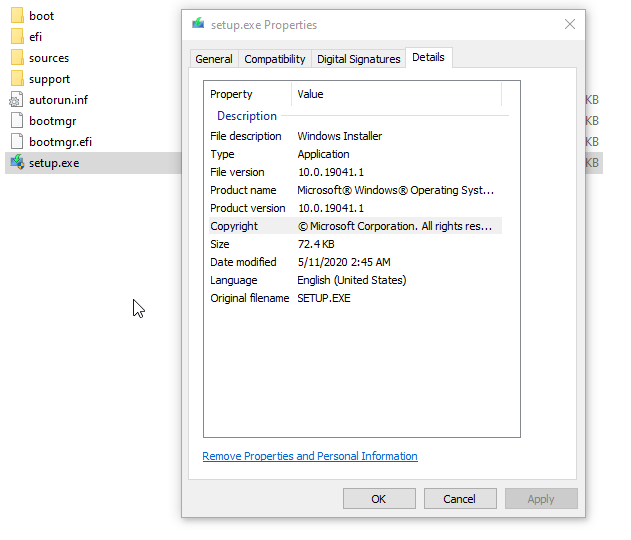
Task: Select the Product name property label
Action: (243, 190)
